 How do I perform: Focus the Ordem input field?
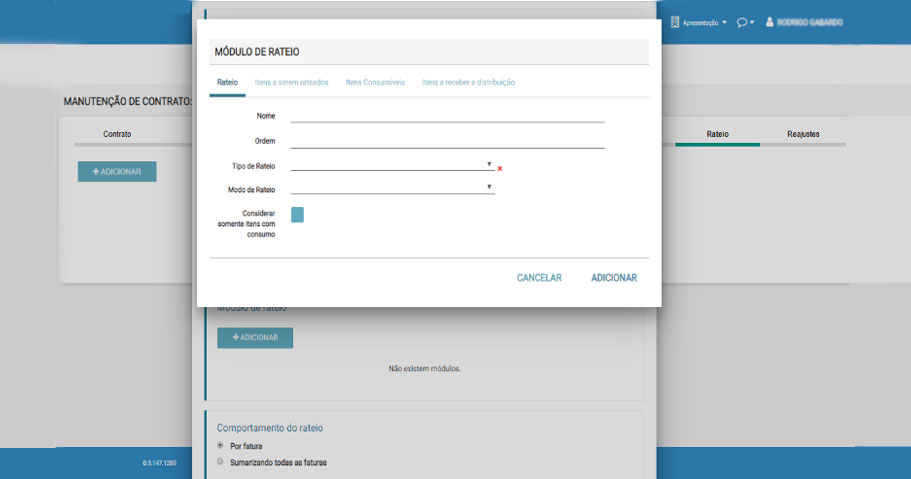tap(447, 141)
